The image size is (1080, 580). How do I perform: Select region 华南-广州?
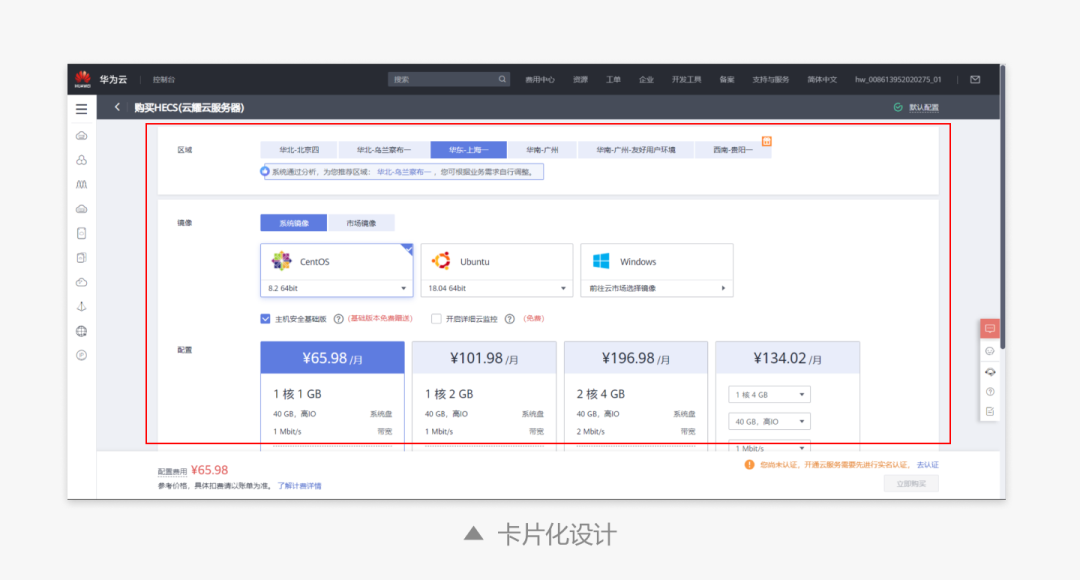(x=542, y=149)
